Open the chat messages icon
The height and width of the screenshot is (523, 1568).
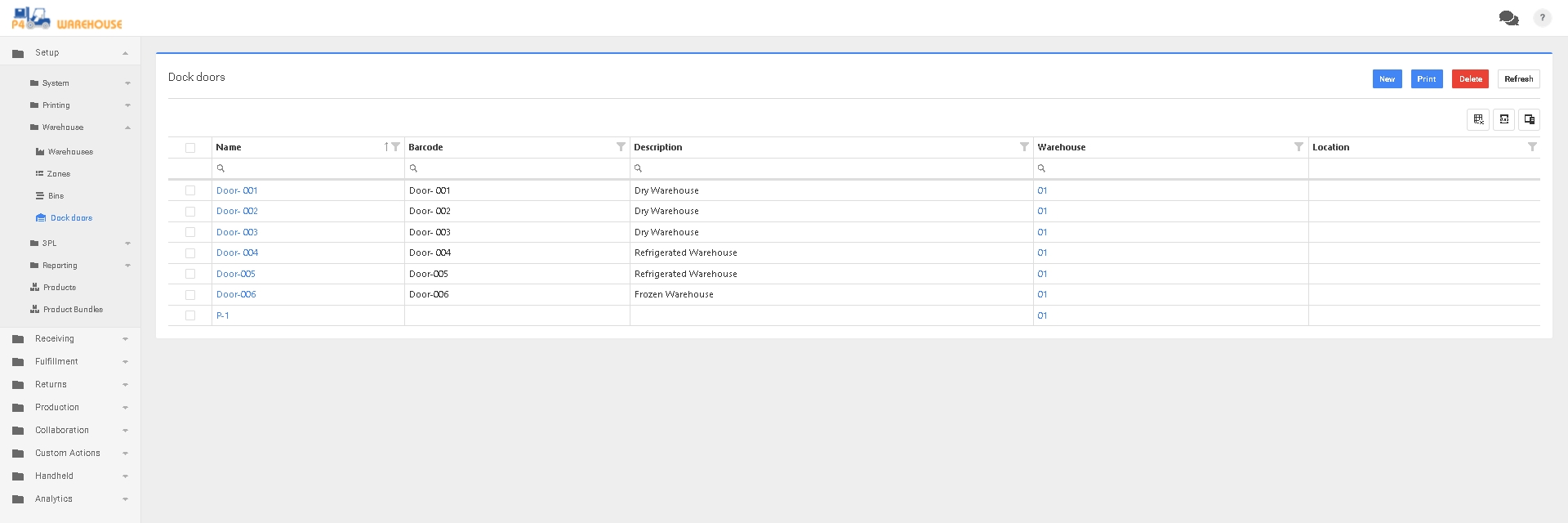[x=1508, y=18]
